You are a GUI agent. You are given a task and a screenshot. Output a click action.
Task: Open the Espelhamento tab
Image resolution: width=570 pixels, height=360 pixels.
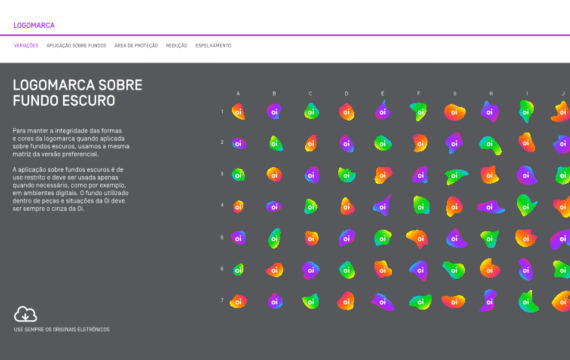(213, 46)
